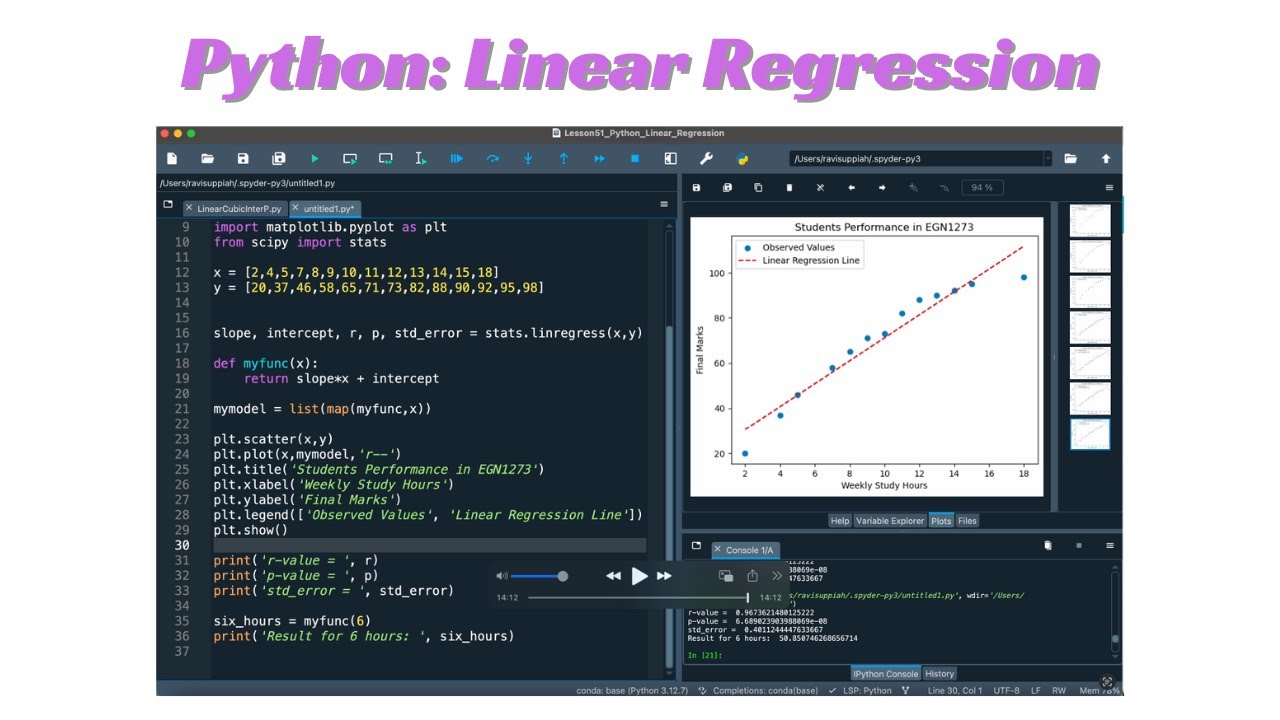Share the video using the share icon
Viewport: 1280px width, 720px height.
click(752, 576)
